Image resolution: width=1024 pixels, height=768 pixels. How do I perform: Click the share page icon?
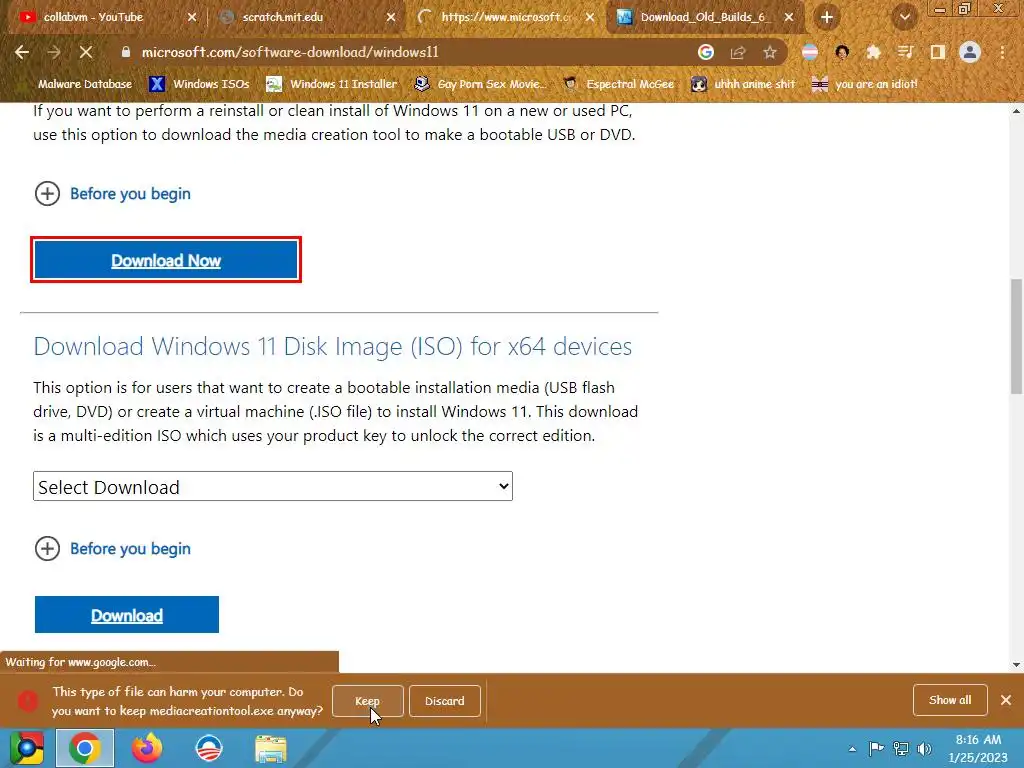pyautogui.click(x=738, y=52)
